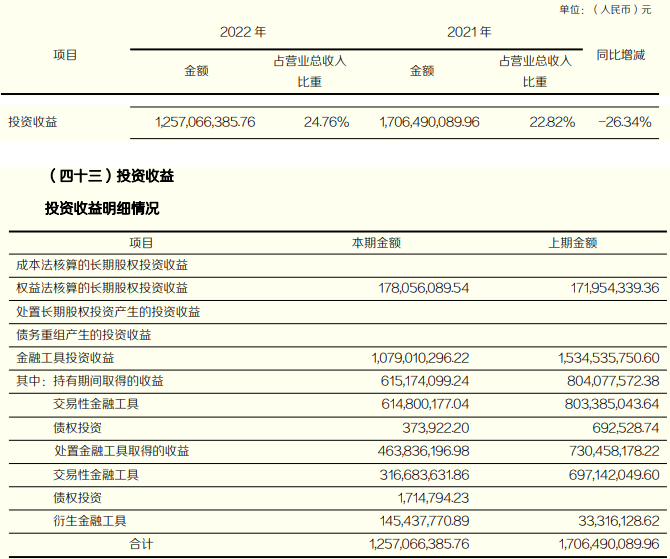Select the 24.76% cell
The width and height of the screenshot is (670, 559).
click(x=326, y=122)
